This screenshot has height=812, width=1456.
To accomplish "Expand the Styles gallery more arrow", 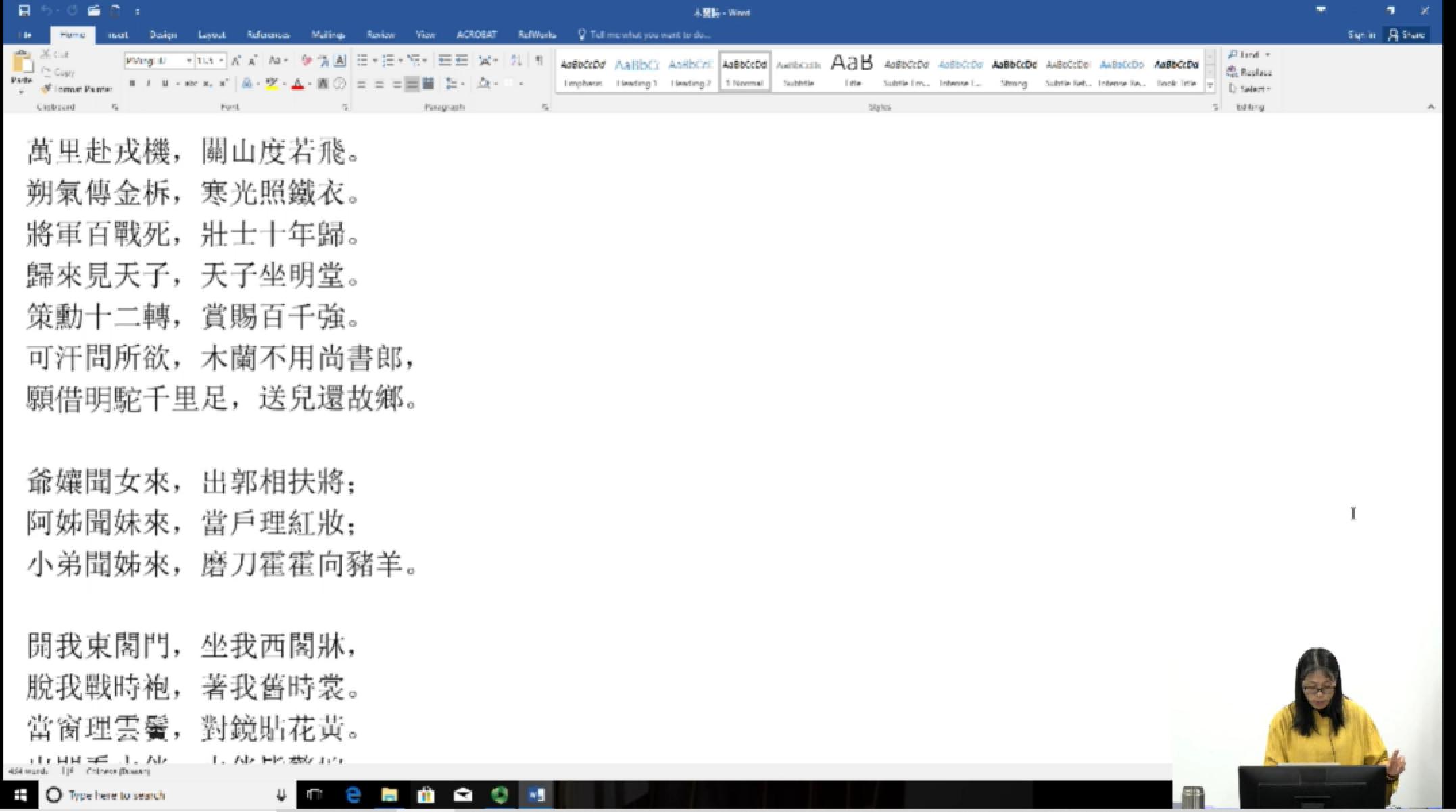I will (x=1211, y=84).
